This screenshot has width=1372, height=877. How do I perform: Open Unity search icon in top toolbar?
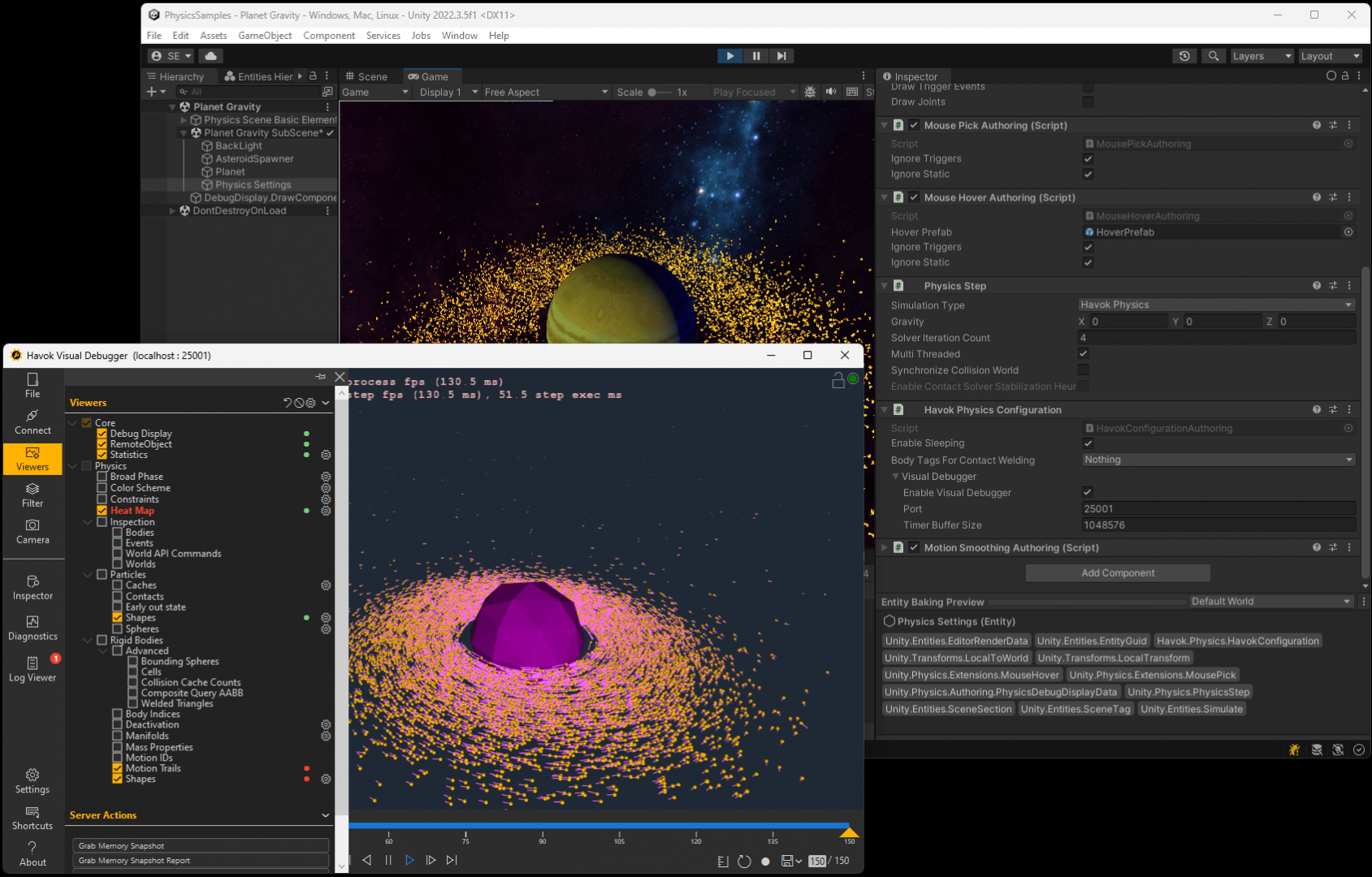[1213, 56]
